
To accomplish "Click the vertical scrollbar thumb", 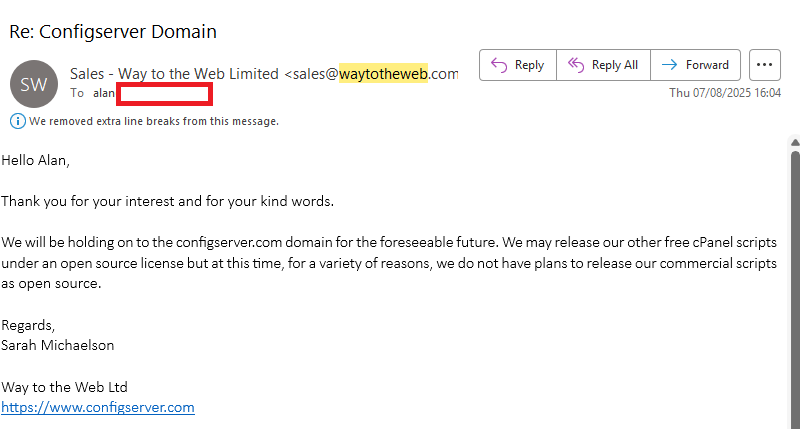I will point(795,288).
